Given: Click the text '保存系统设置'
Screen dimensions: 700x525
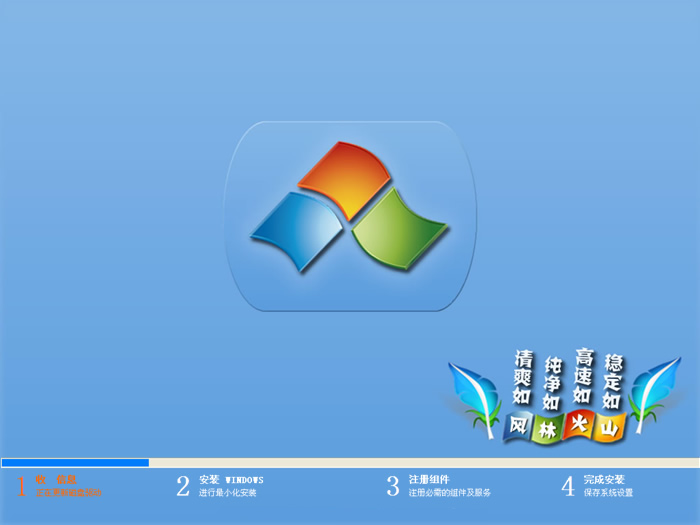Looking at the screenshot, I should click(608, 492).
